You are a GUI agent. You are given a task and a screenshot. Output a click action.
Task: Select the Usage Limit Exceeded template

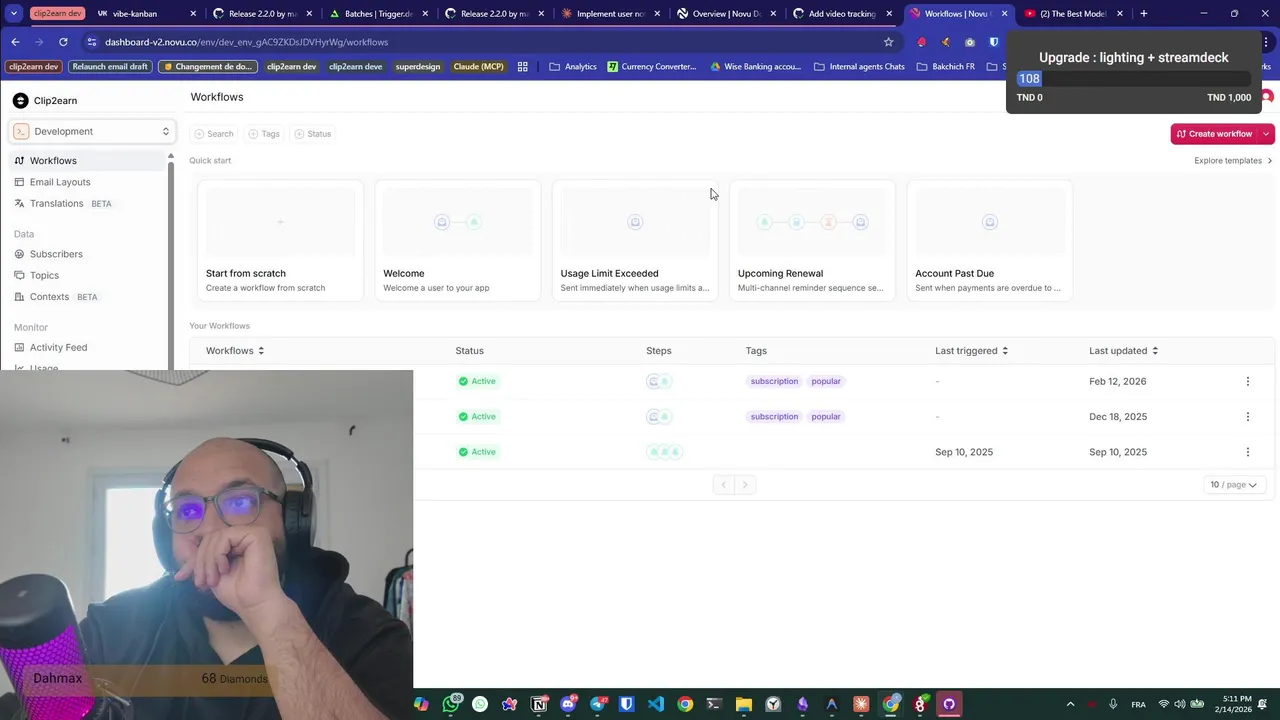point(635,240)
